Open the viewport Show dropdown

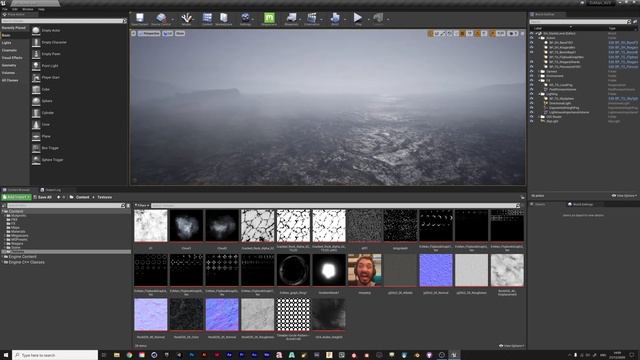(180, 33)
